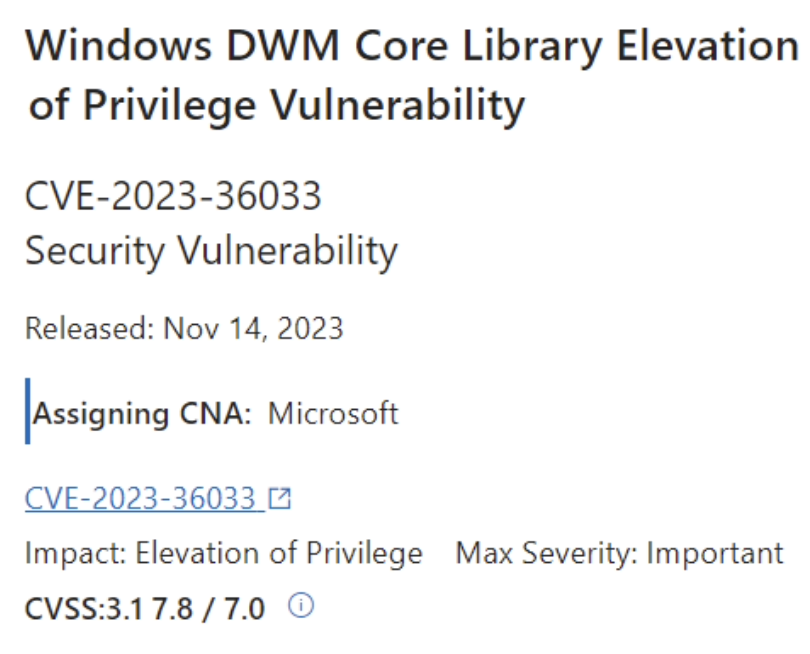Screen dimensions: 810x654
Task: Click the Security Vulnerability subtitle
Action: pos(211,251)
